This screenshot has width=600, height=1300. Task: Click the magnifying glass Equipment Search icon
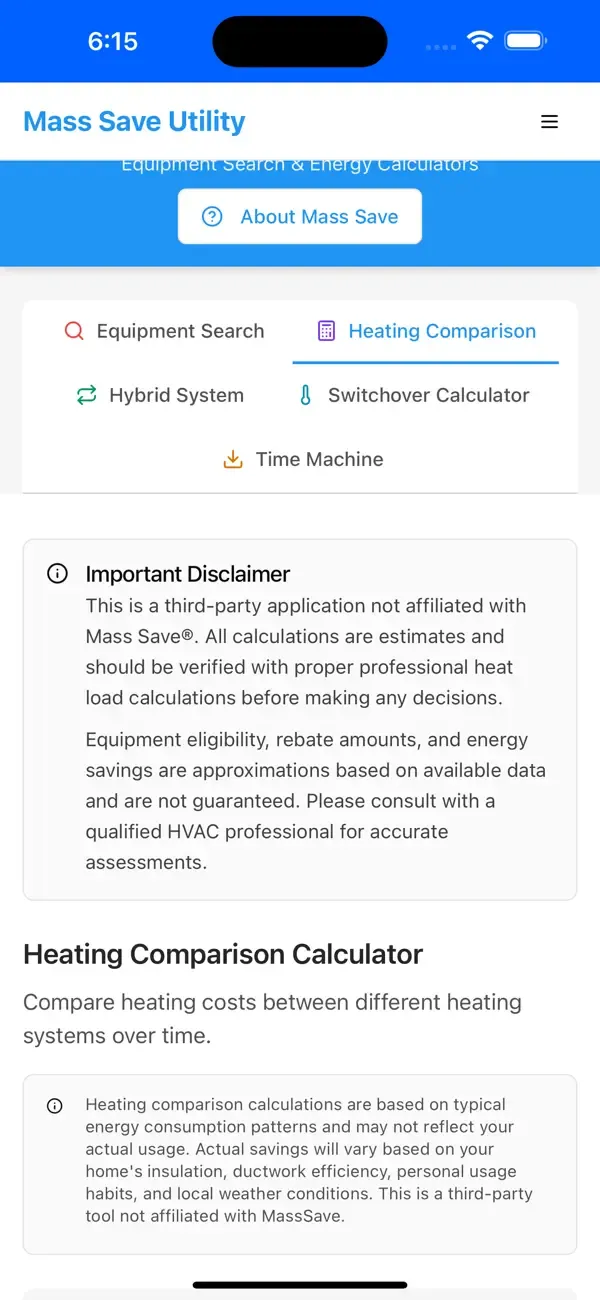(73, 330)
